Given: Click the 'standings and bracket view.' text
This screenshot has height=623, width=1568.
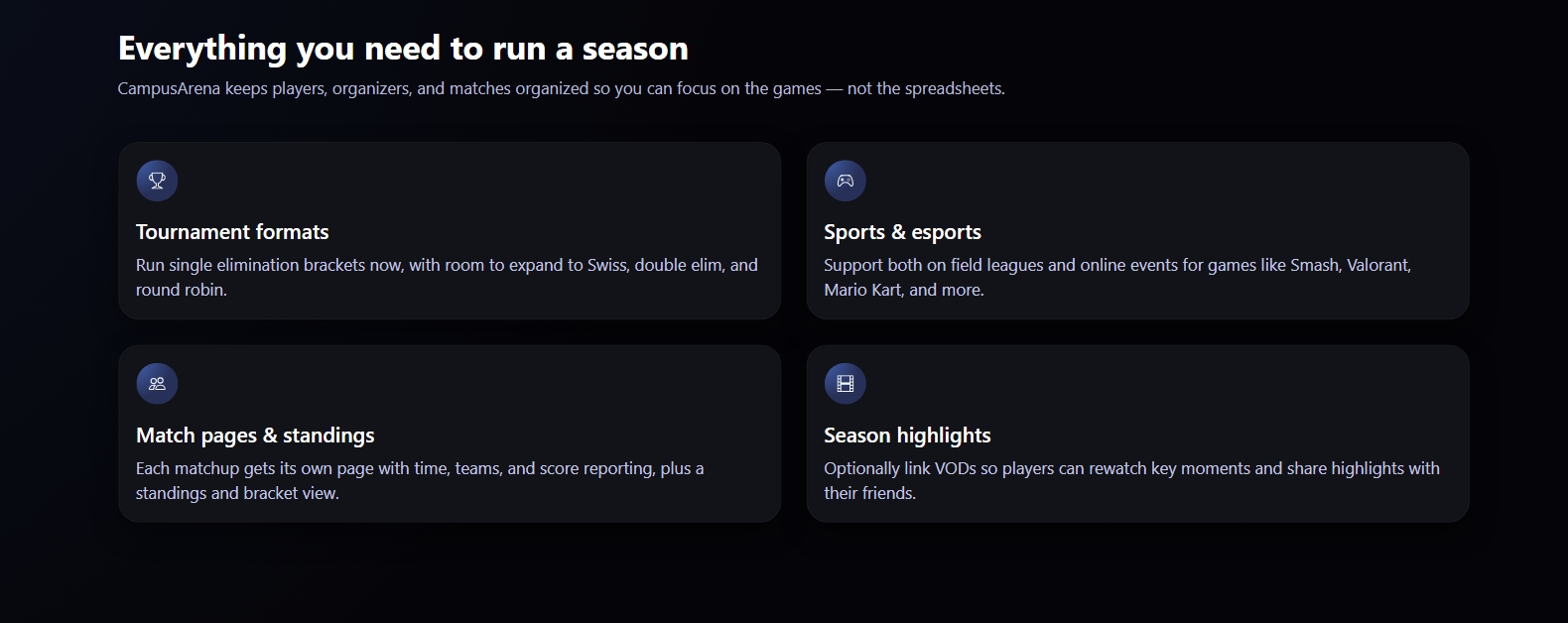Looking at the screenshot, I should (237, 493).
